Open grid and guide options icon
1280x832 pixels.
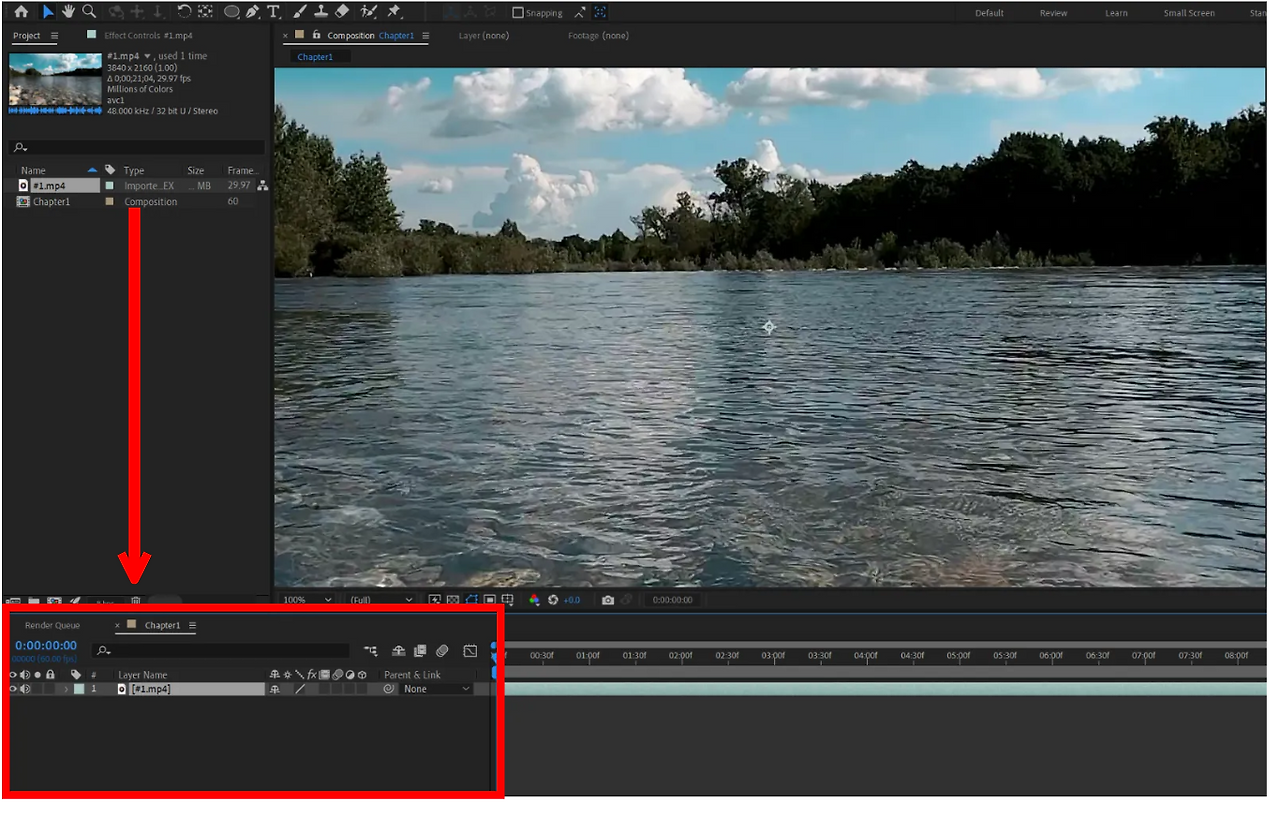(x=508, y=600)
